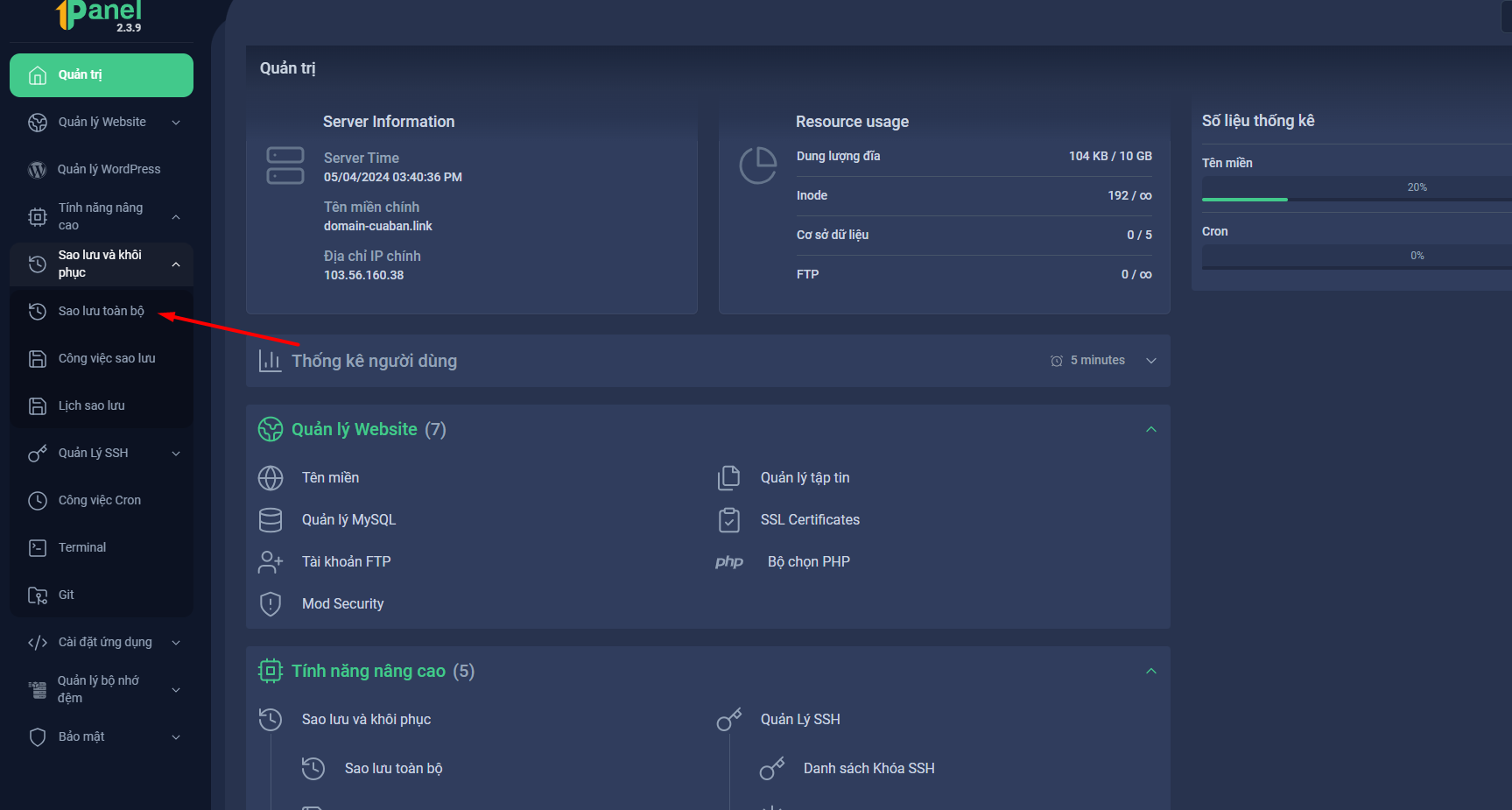
Task: Click the key icon beside sidebar Quản Lý SSH
Action: click(38, 454)
